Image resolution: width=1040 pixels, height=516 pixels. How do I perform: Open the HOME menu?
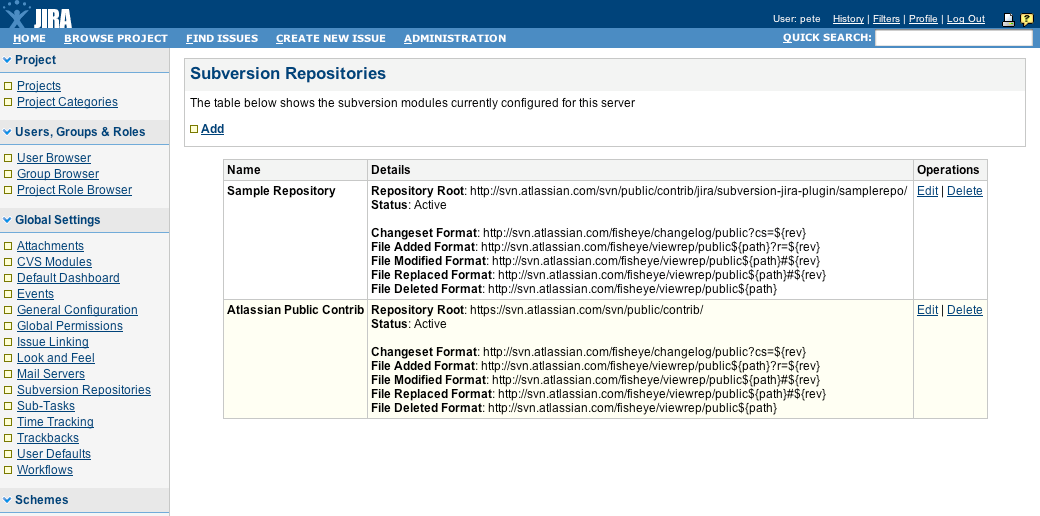click(x=29, y=38)
